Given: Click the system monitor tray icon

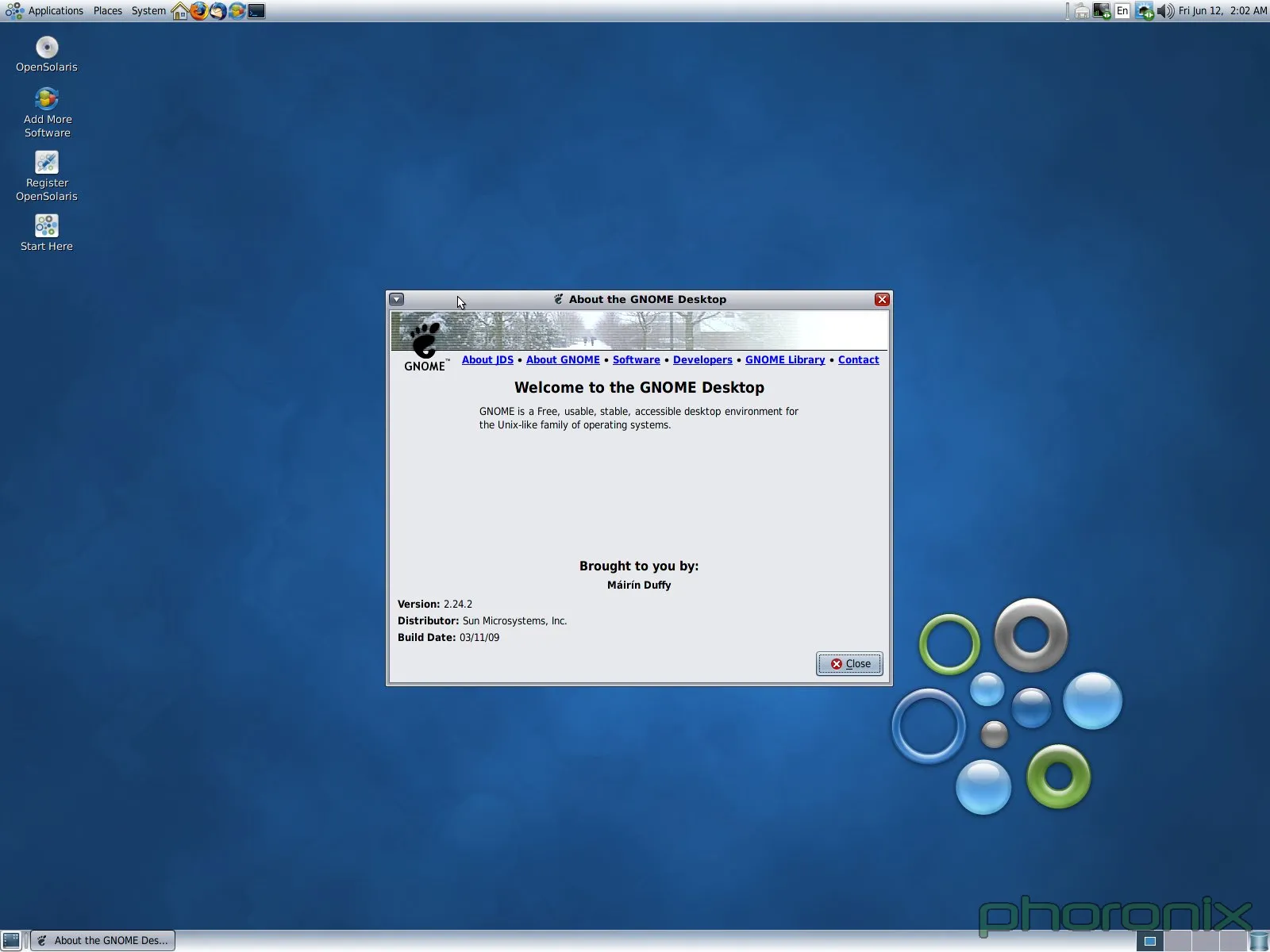Looking at the screenshot, I should click(1102, 11).
